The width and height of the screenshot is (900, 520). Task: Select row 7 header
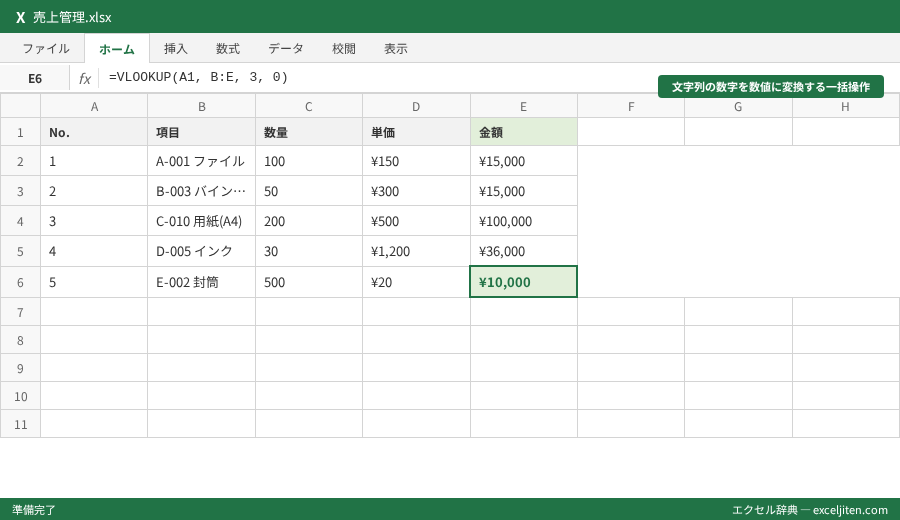click(20, 312)
